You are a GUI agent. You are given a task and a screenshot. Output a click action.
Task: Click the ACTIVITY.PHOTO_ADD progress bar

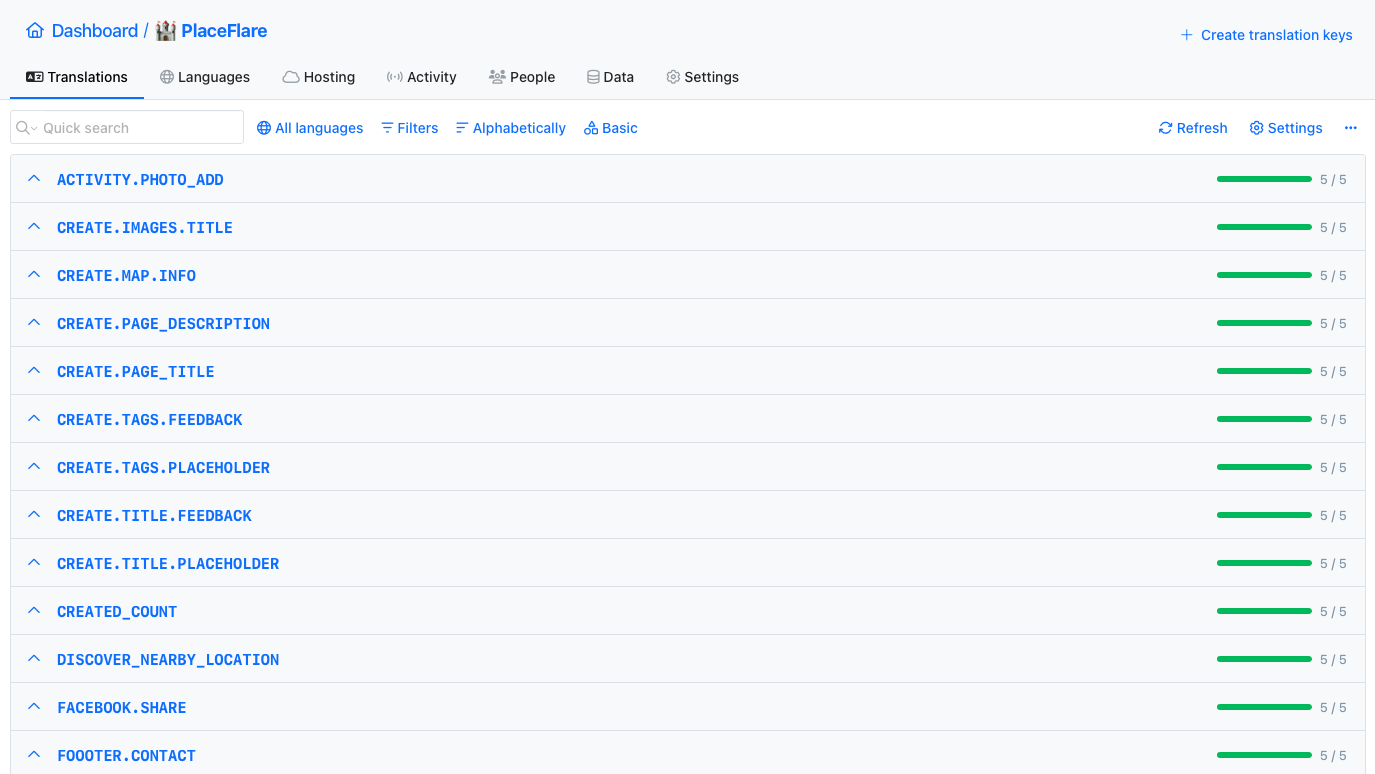tap(1264, 179)
